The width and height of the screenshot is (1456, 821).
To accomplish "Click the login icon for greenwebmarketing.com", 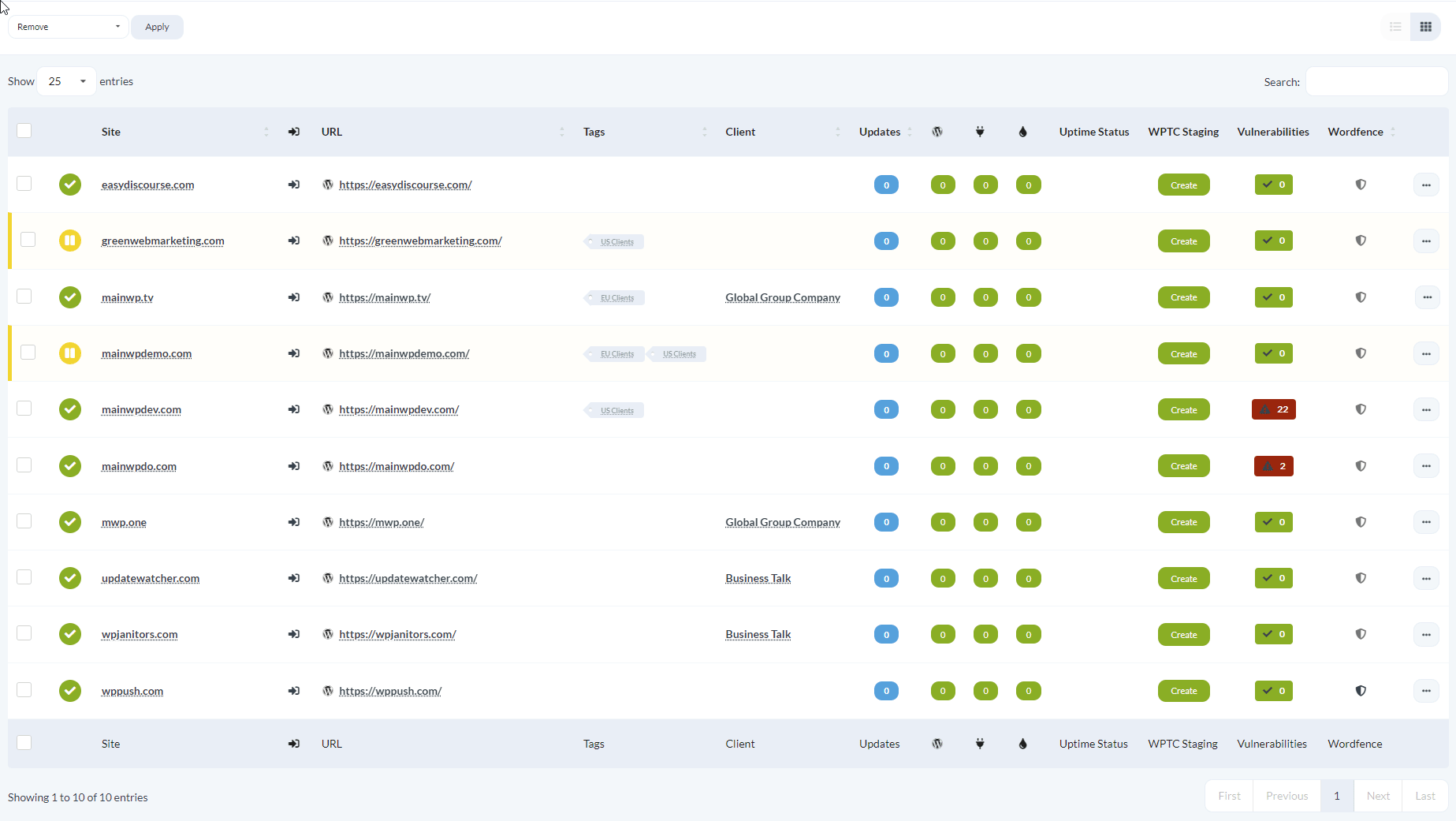I will tap(294, 241).
